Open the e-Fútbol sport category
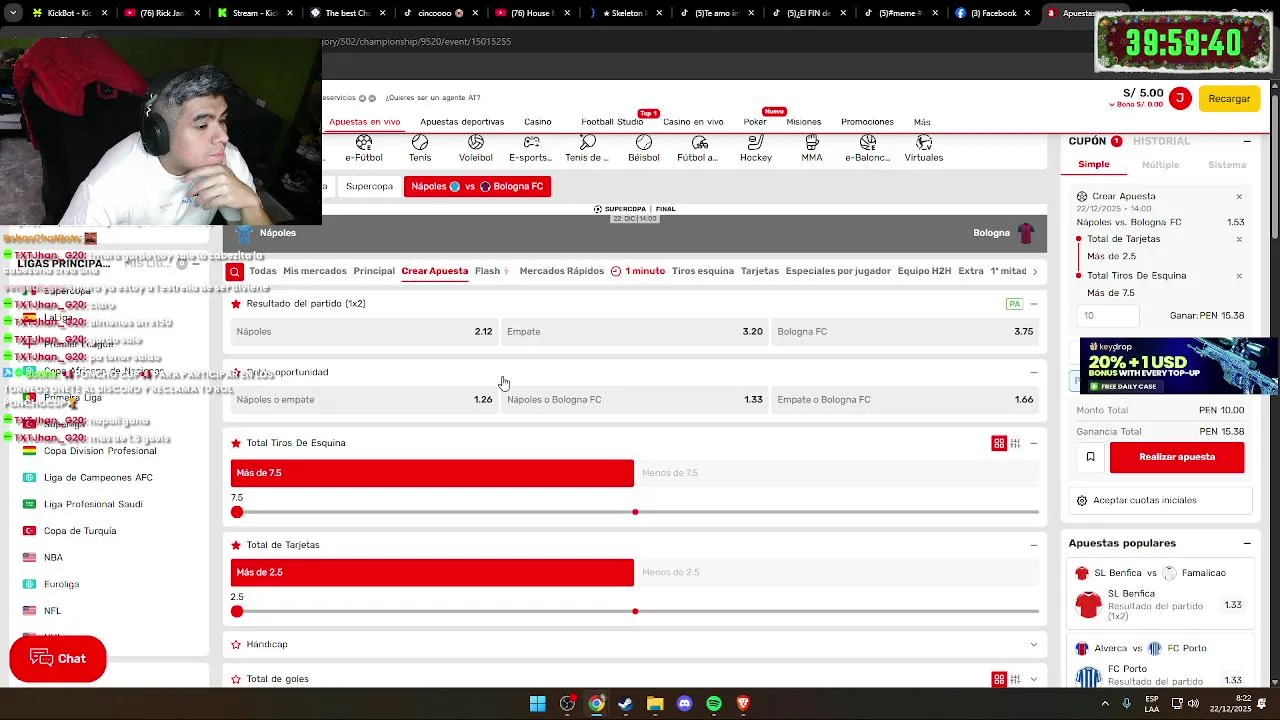 pyautogui.click(x=364, y=149)
